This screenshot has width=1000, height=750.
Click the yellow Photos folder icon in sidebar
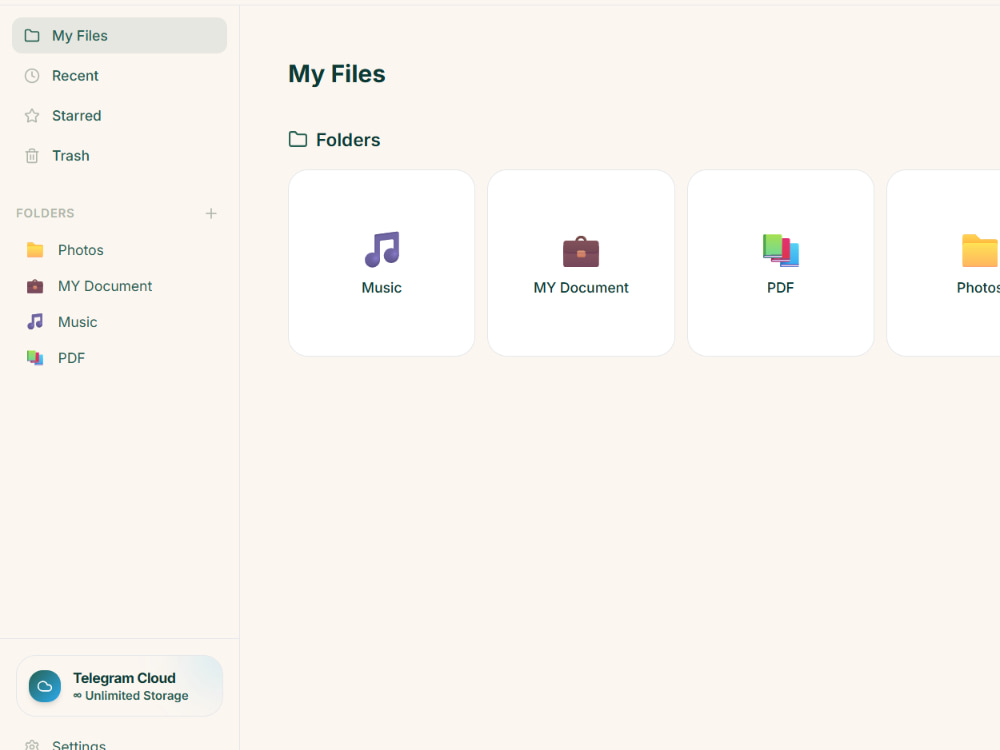(x=35, y=250)
